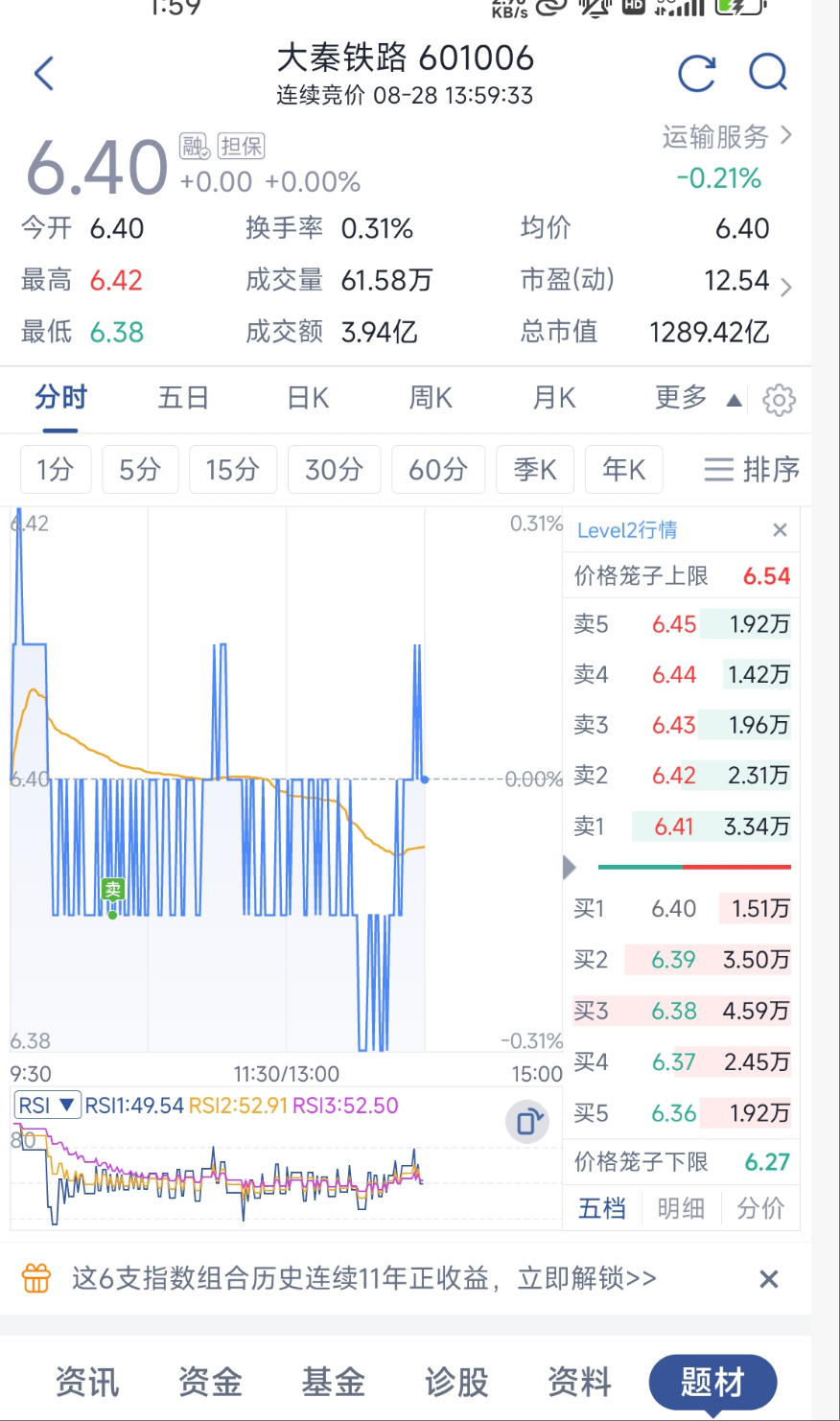Select 买1 row at 6.40
Screen dimensions: 840x1421
coord(682,908)
